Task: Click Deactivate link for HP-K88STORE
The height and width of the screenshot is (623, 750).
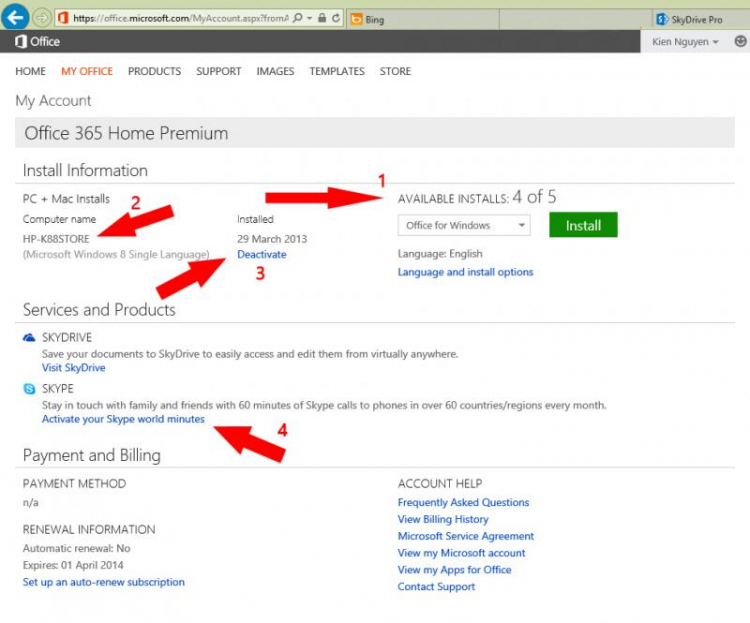Action: click(262, 255)
